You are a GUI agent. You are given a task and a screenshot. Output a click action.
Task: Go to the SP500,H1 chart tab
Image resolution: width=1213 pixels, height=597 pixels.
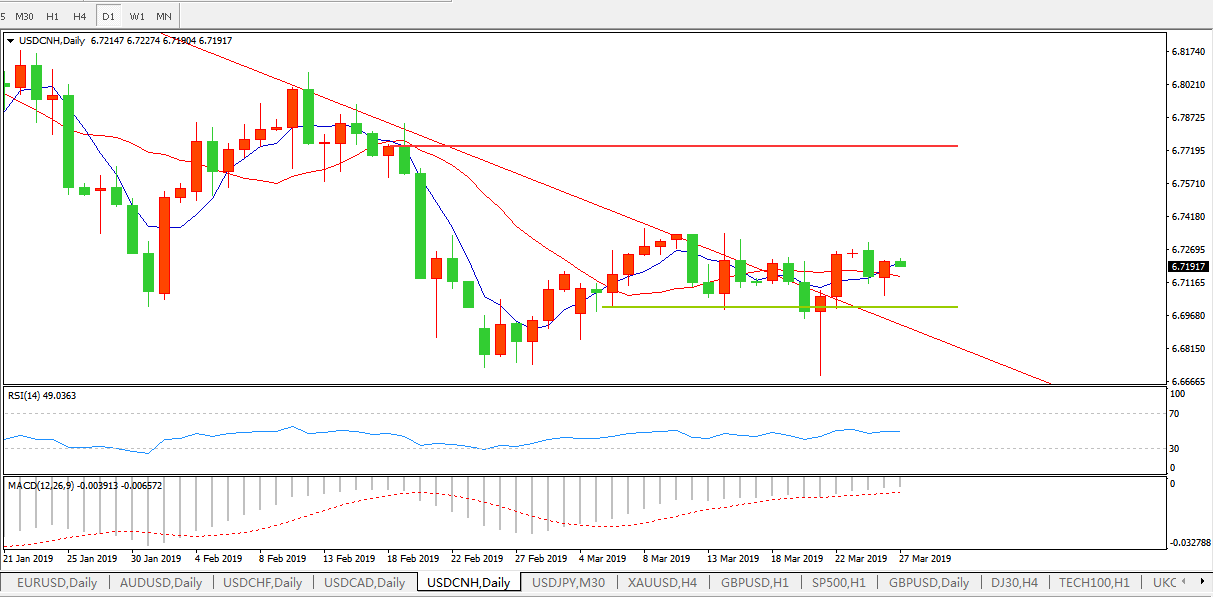click(838, 582)
